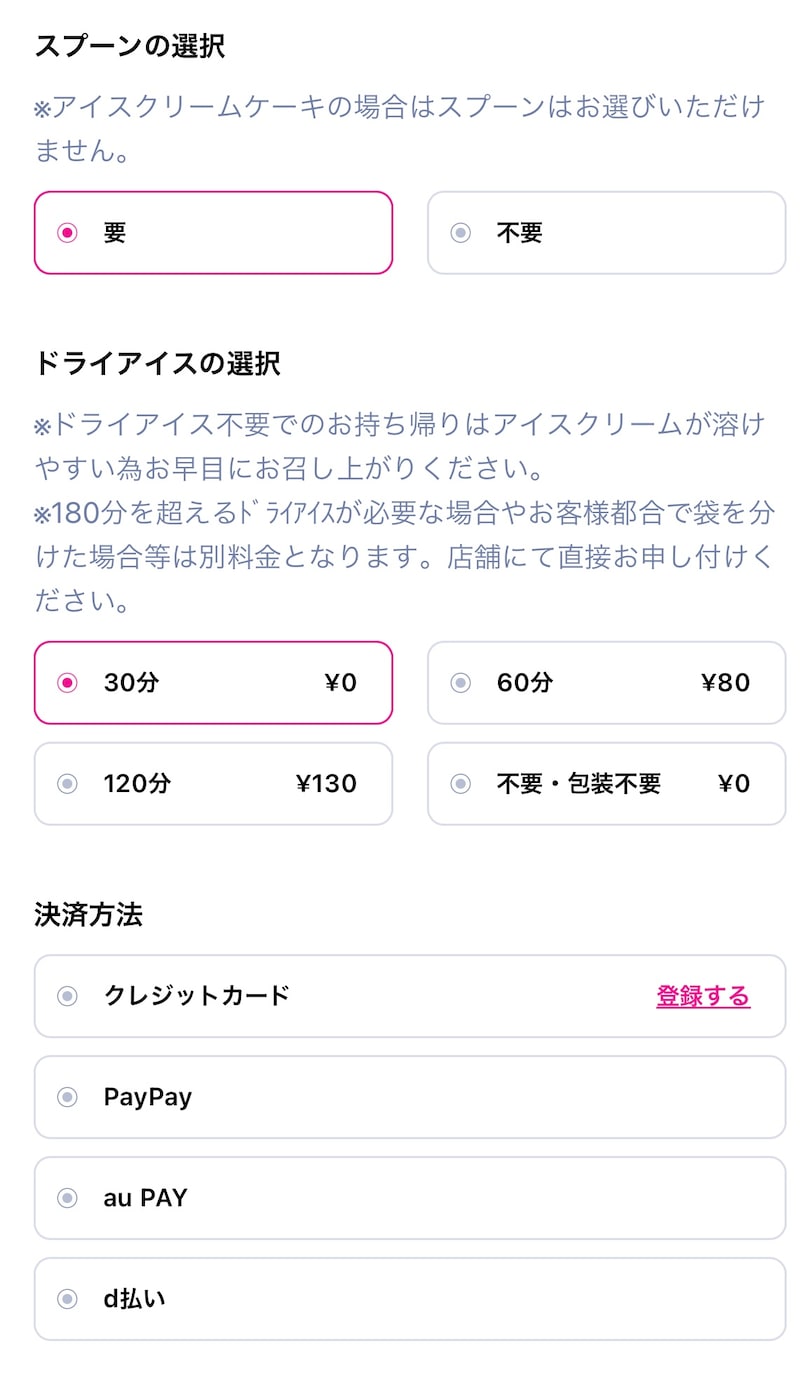This screenshot has width=800, height=1381.
Task: Select the 要 spoon option
Action: point(213,233)
